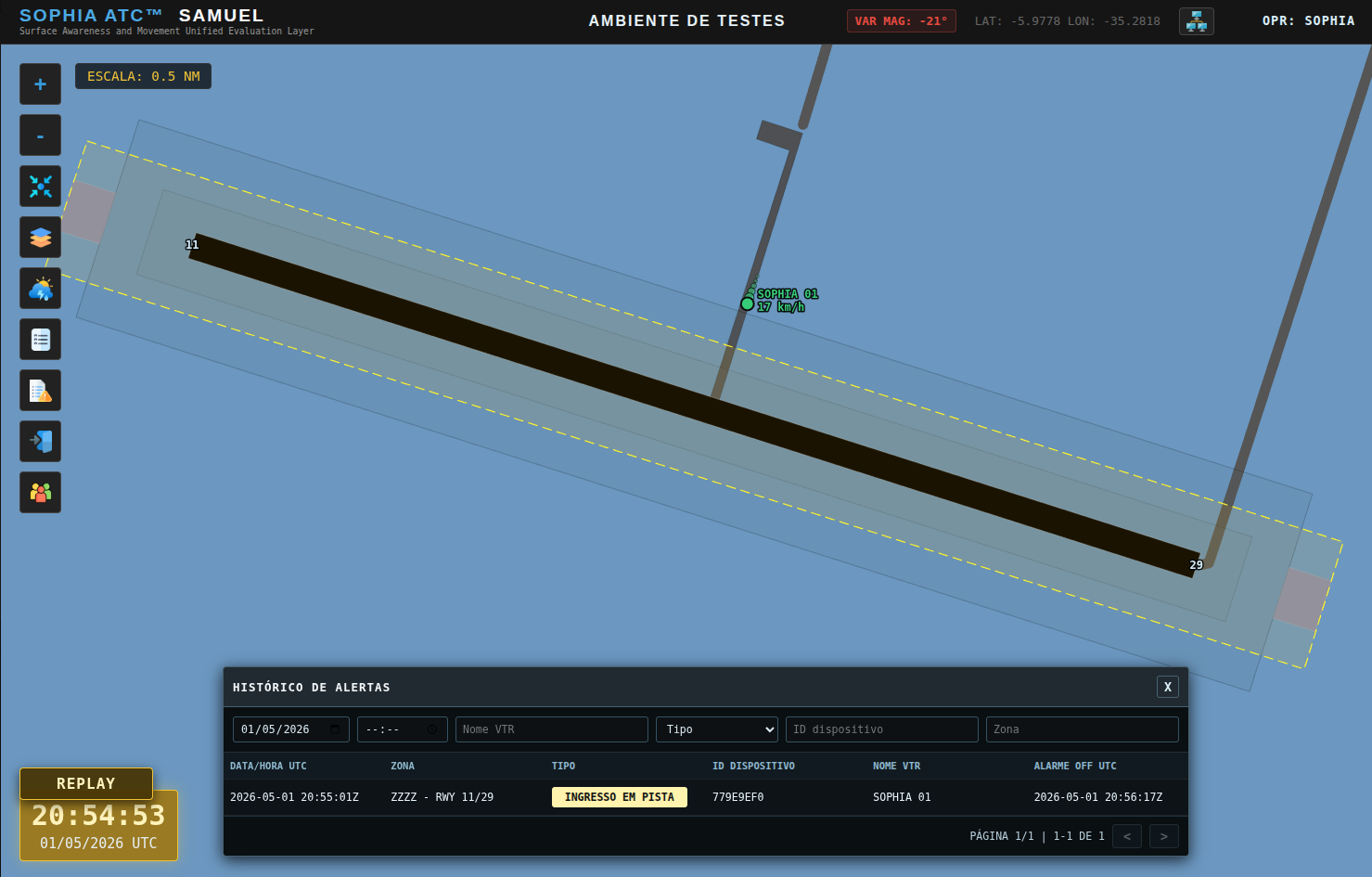The height and width of the screenshot is (877, 1372).
Task: Focus the ID dispositivo filter field
Action: [x=882, y=729]
